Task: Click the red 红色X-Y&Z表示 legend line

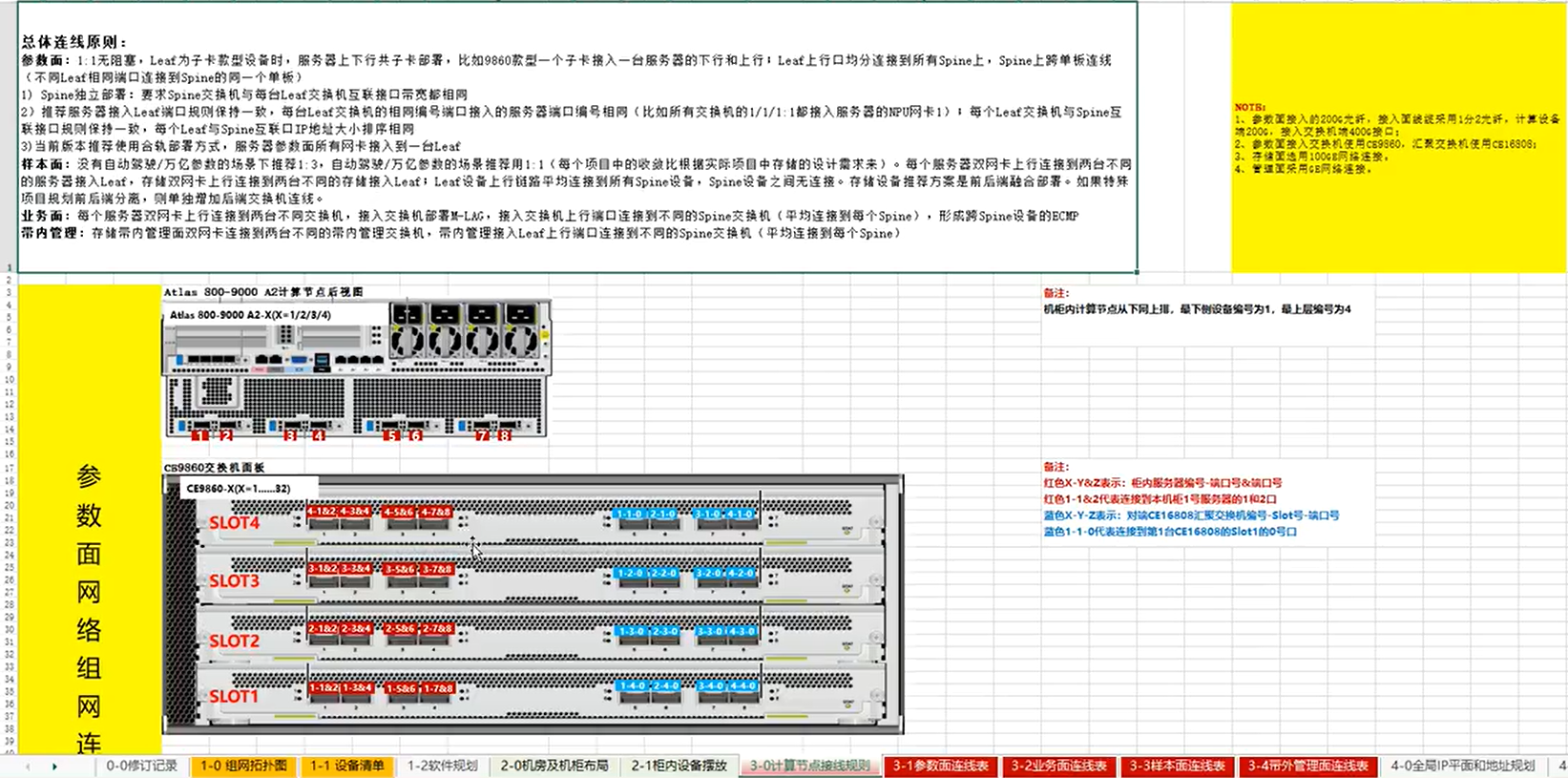Action: click(x=1162, y=483)
